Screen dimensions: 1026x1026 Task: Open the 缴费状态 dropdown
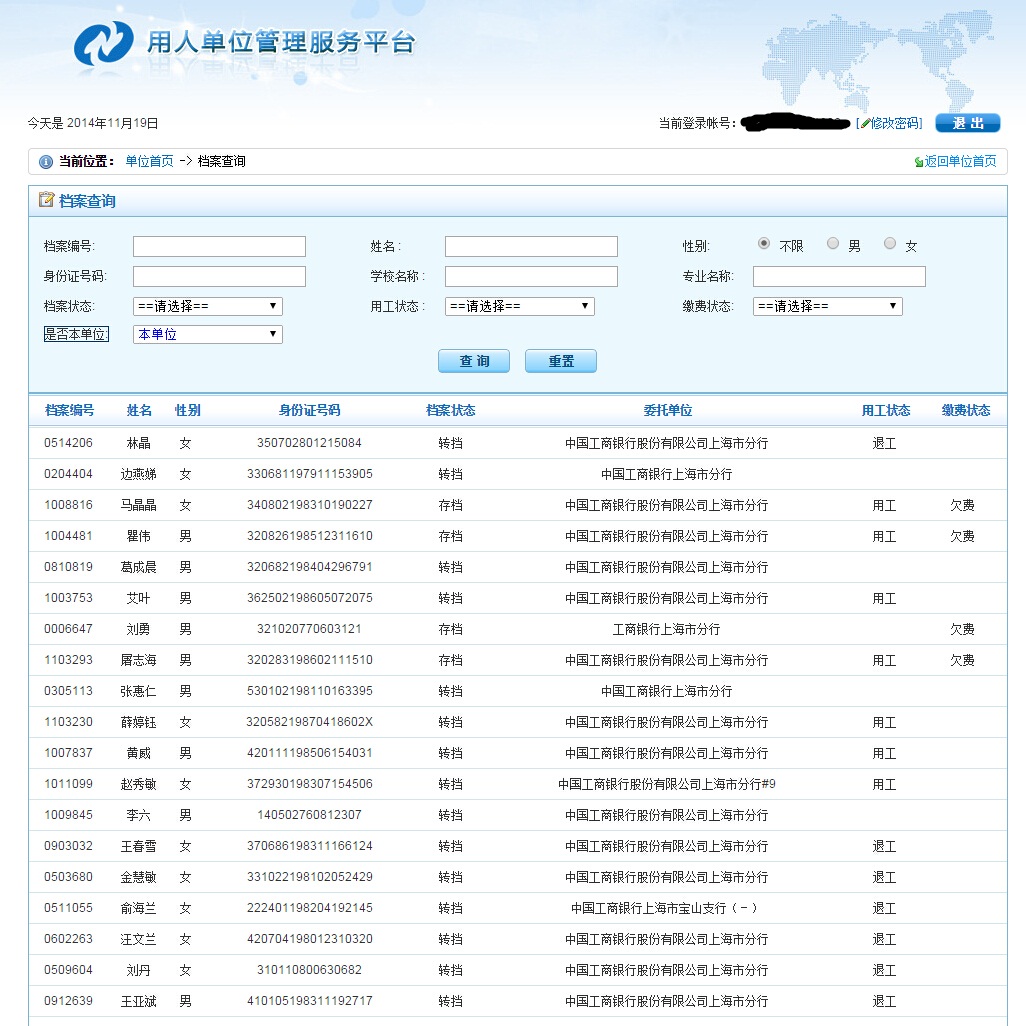tap(828, 306)
